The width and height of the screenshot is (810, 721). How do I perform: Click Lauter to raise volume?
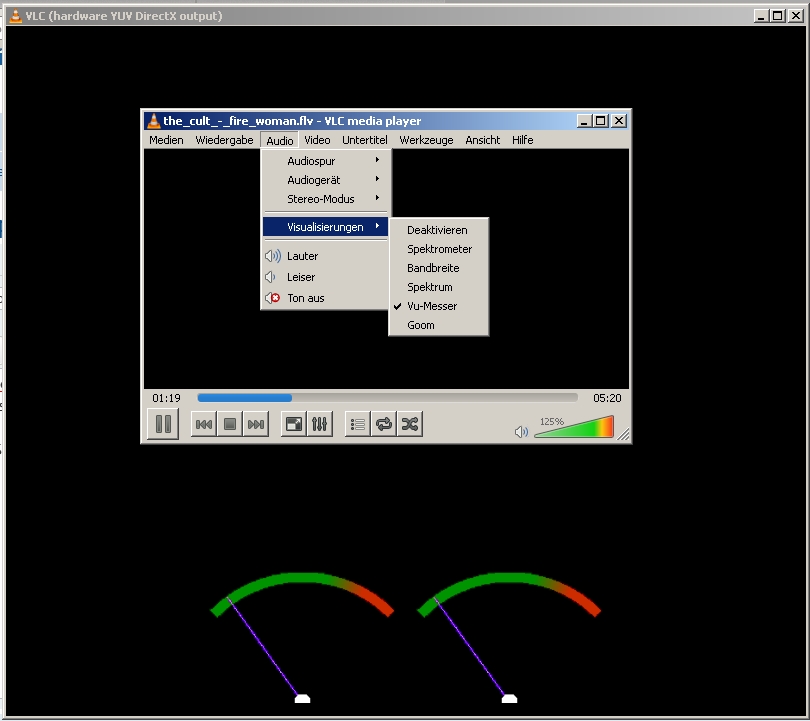pos(302,256)
